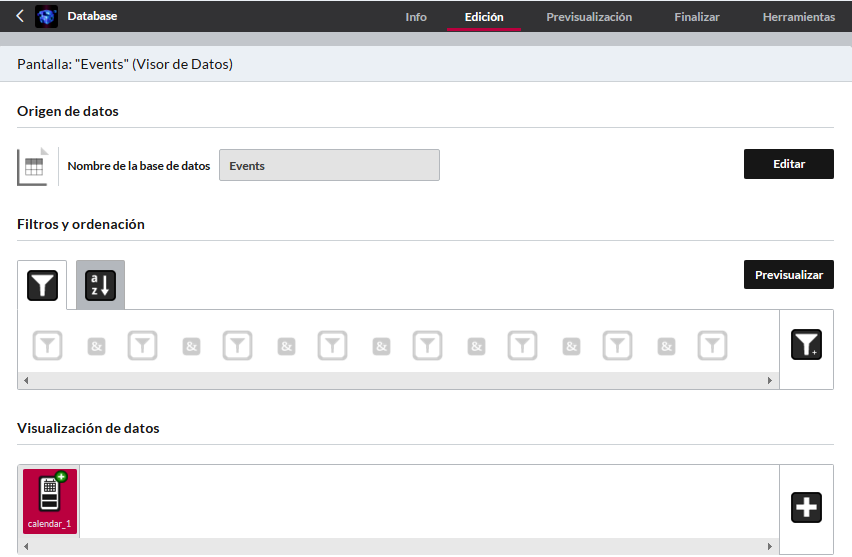
Task: Open the Herramientas tab
Action: coord(798,17)
